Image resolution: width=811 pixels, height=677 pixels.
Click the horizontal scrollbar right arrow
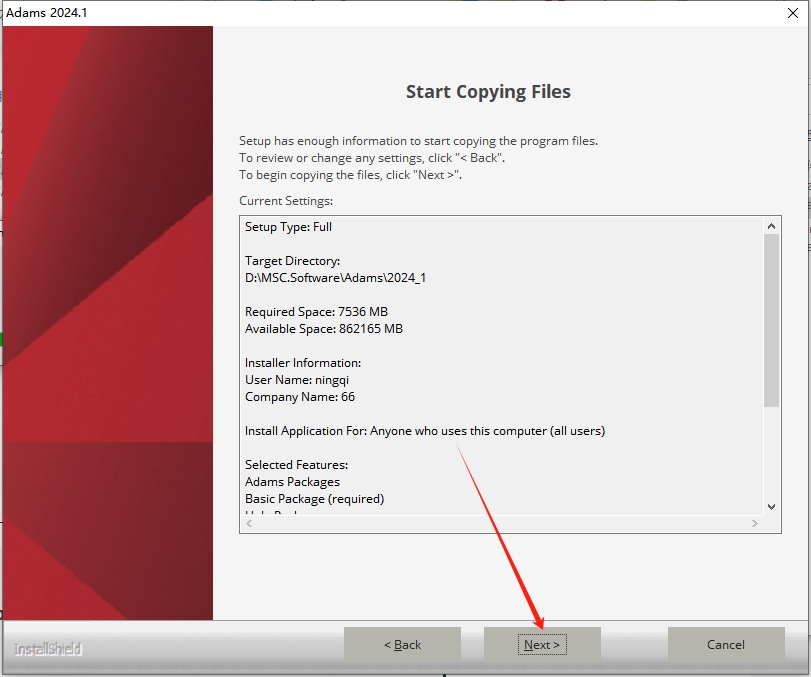click(x=755, y=524)
